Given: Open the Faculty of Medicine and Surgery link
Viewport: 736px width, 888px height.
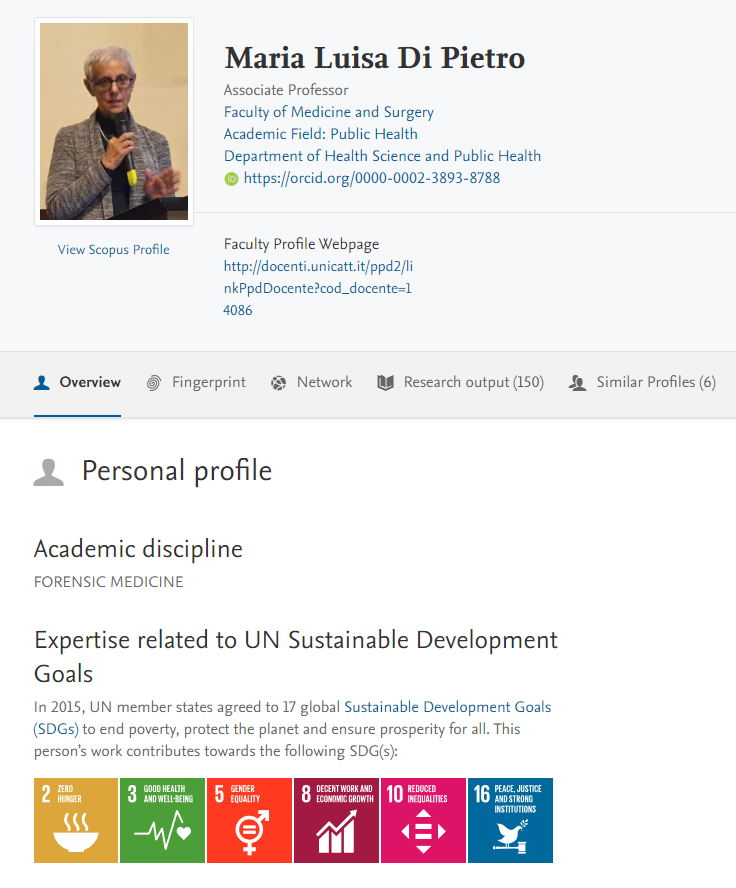Looking at the screenshot, I should 329,112.
